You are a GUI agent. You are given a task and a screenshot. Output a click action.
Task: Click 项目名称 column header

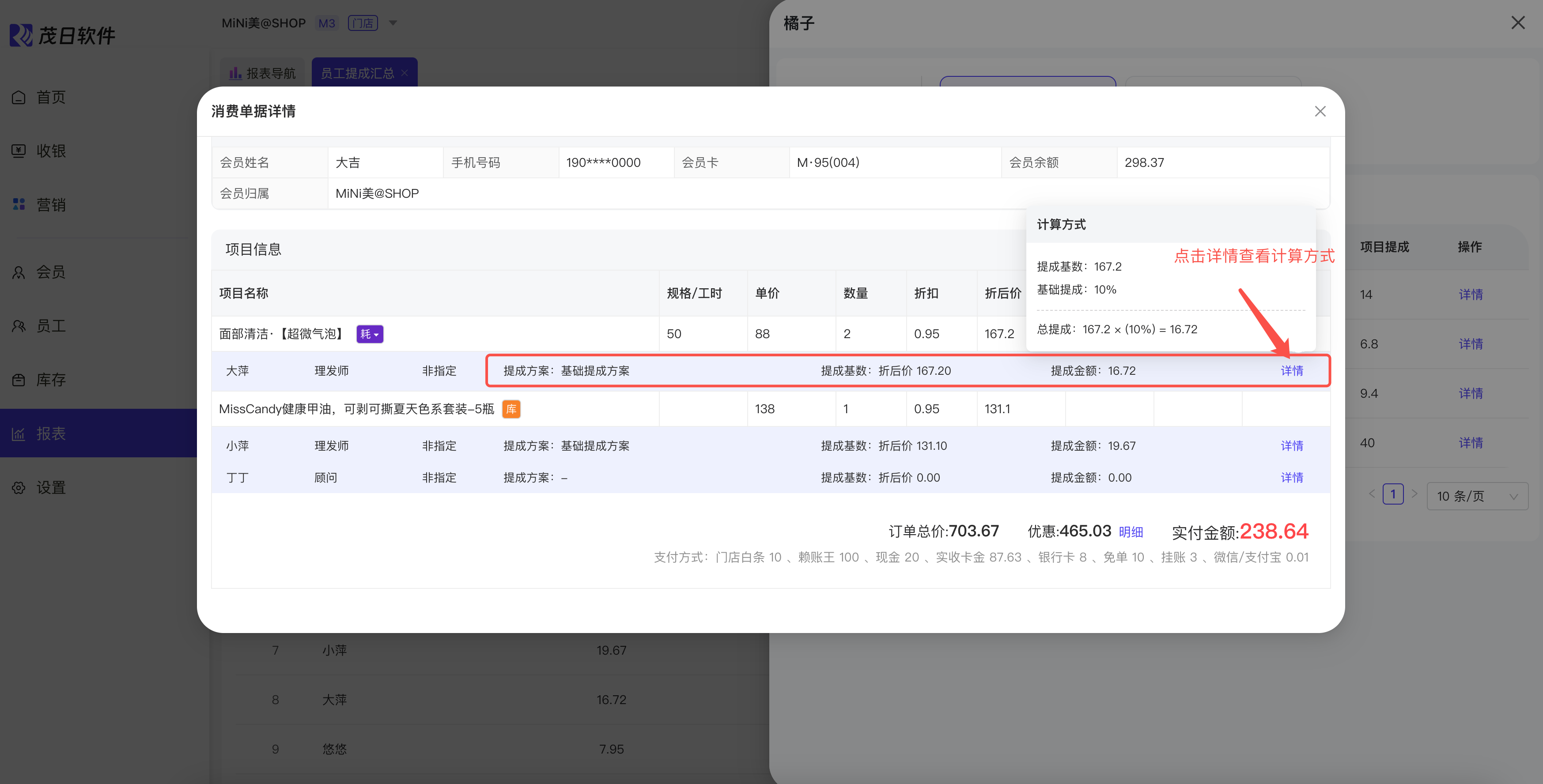click(x=244, y=294)
